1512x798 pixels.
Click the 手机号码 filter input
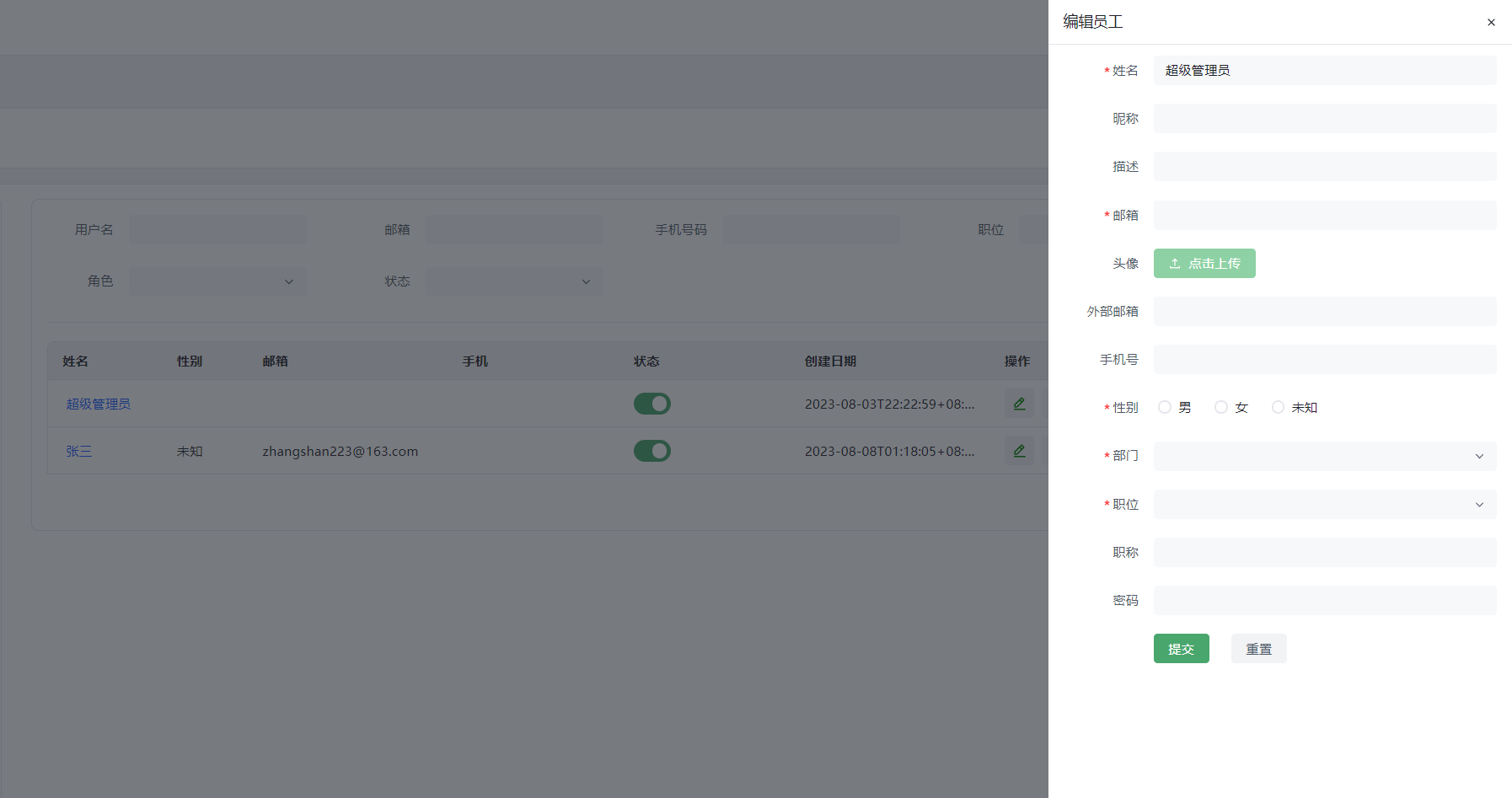pyautogui.click(x=811, y=229)
